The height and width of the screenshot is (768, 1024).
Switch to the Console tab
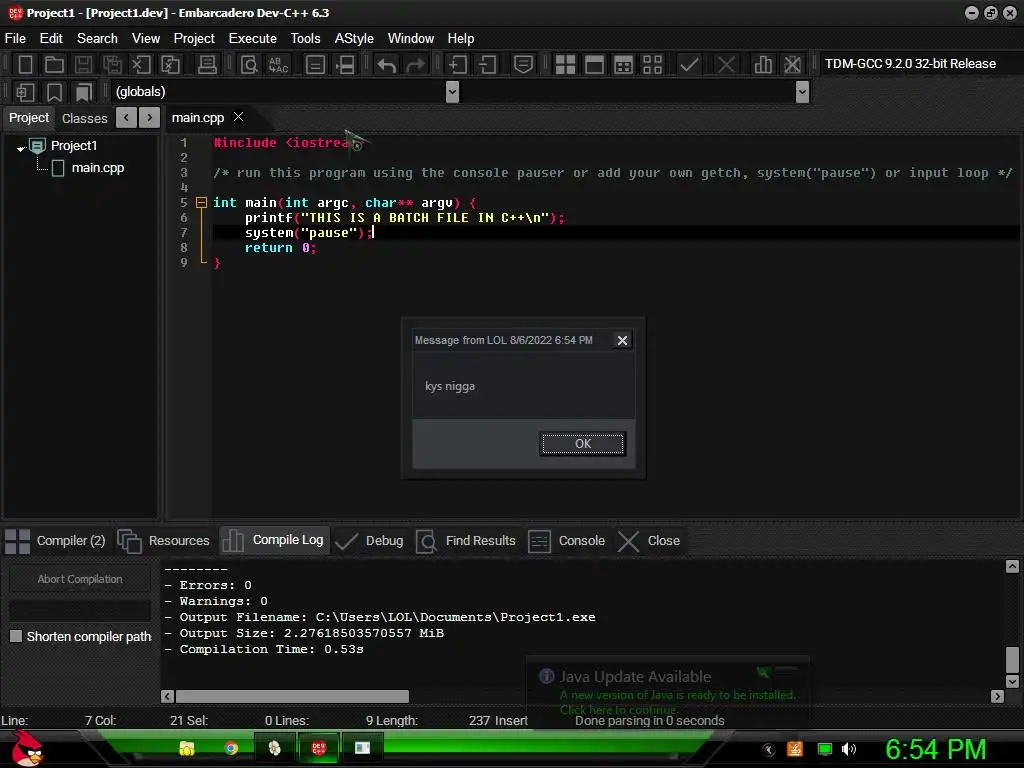click(567, 541)
